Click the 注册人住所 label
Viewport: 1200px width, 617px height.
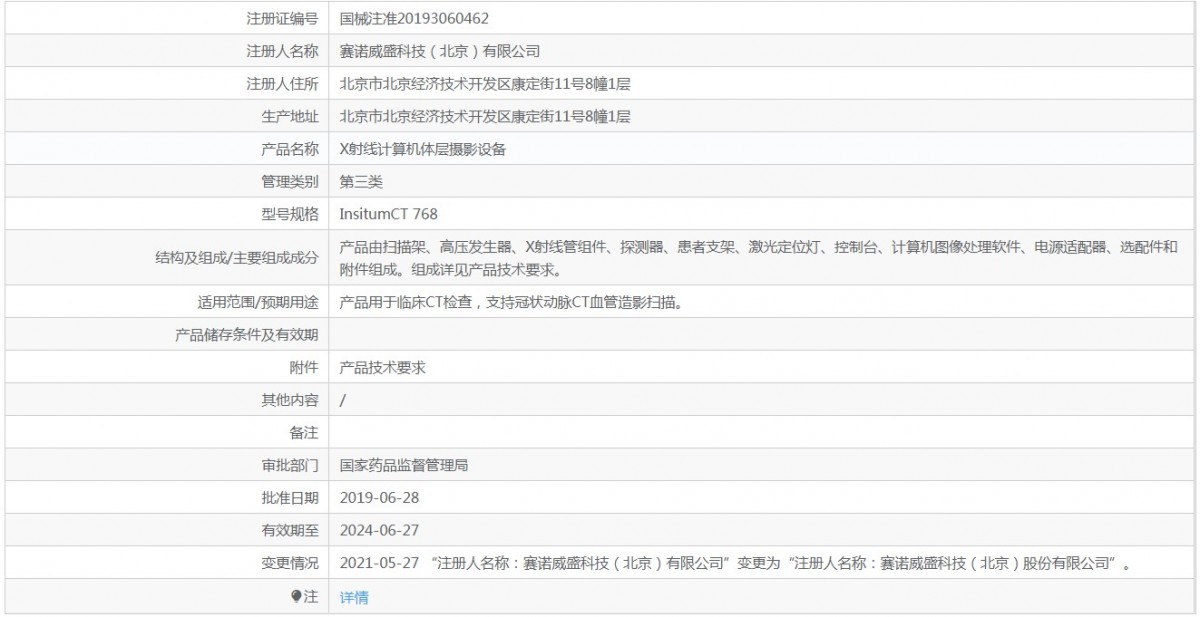[282, 84]
